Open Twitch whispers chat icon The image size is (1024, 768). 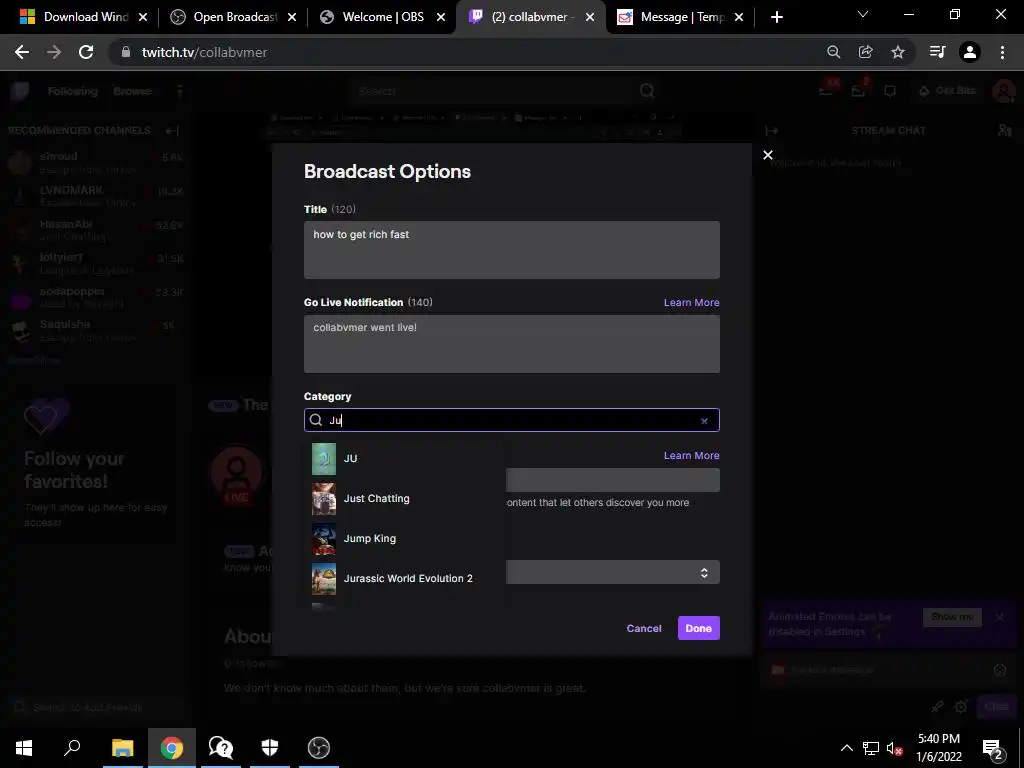[x=889, y=91]
